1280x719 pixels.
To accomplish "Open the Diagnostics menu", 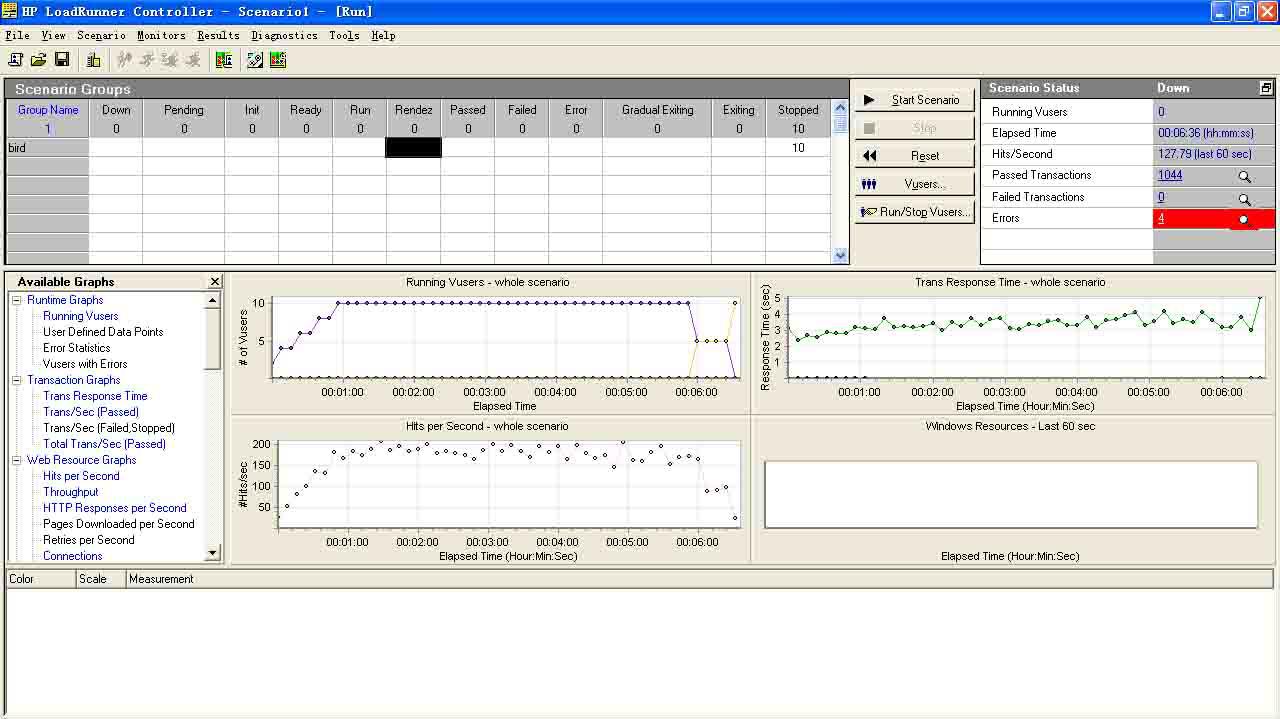I will [x=284, y=35].
